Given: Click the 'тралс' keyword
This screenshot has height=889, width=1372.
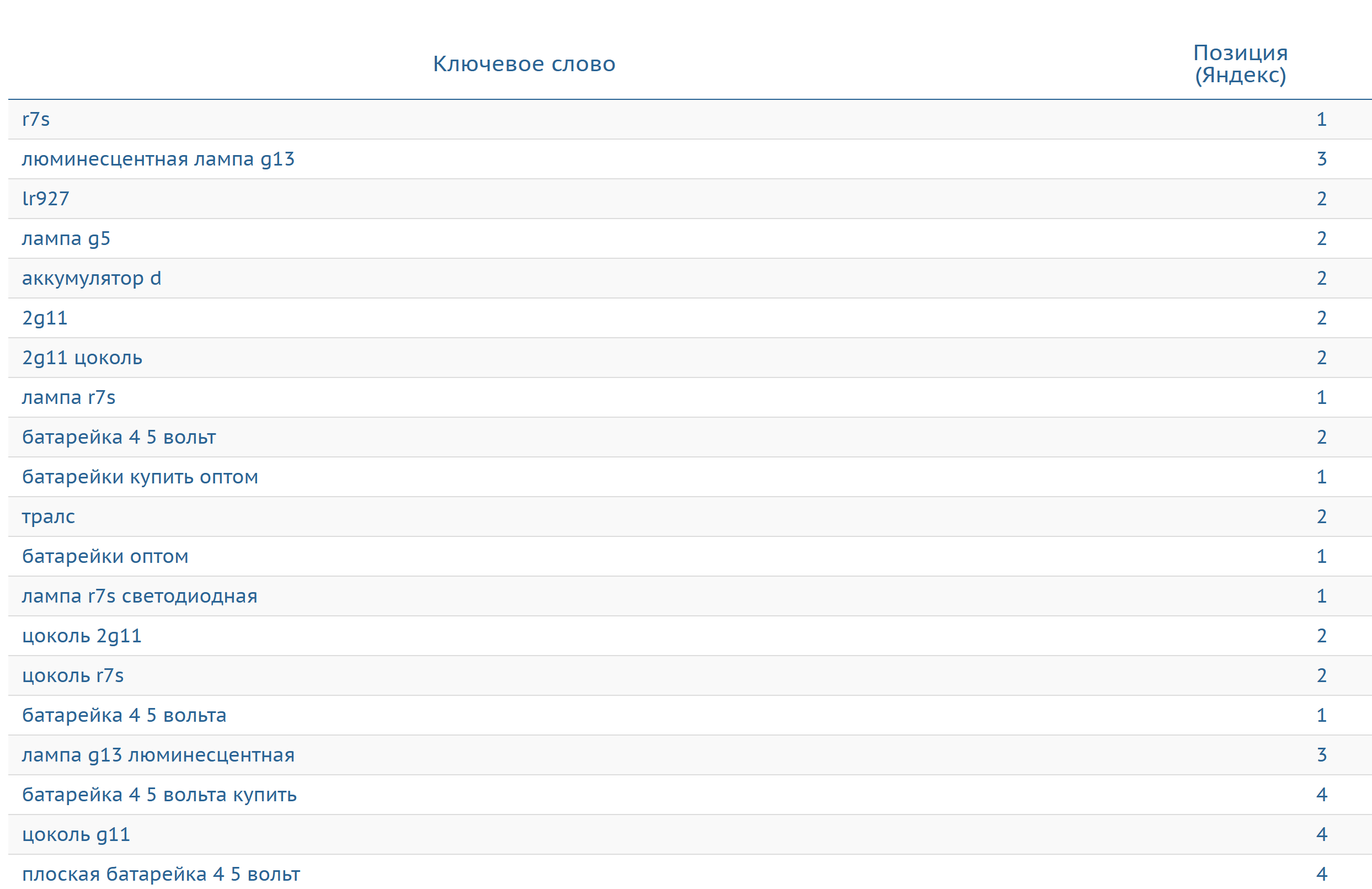Looking at the screenshot, I should 49,517.
